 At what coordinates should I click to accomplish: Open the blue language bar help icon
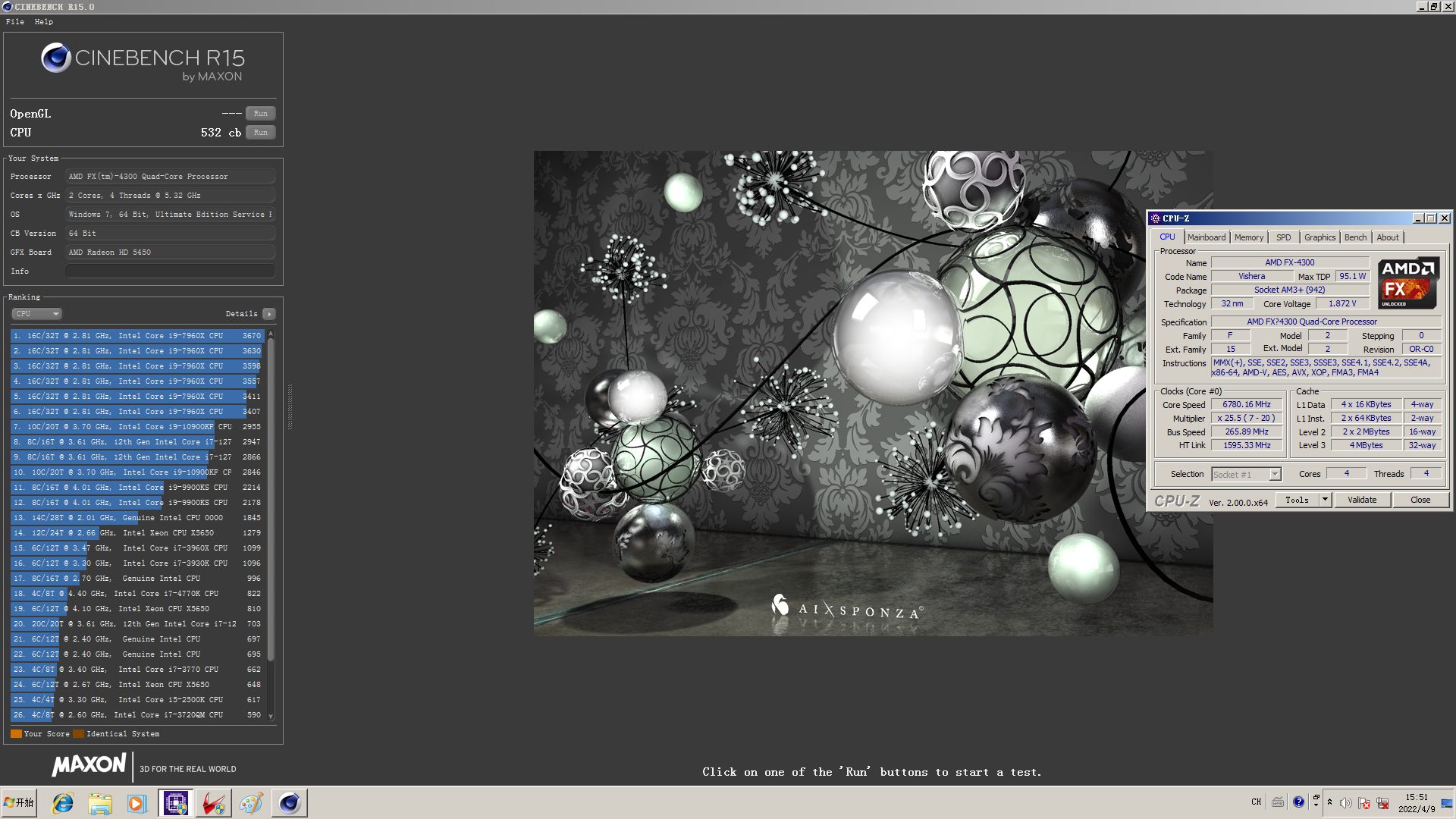[x=1299, y=802]
